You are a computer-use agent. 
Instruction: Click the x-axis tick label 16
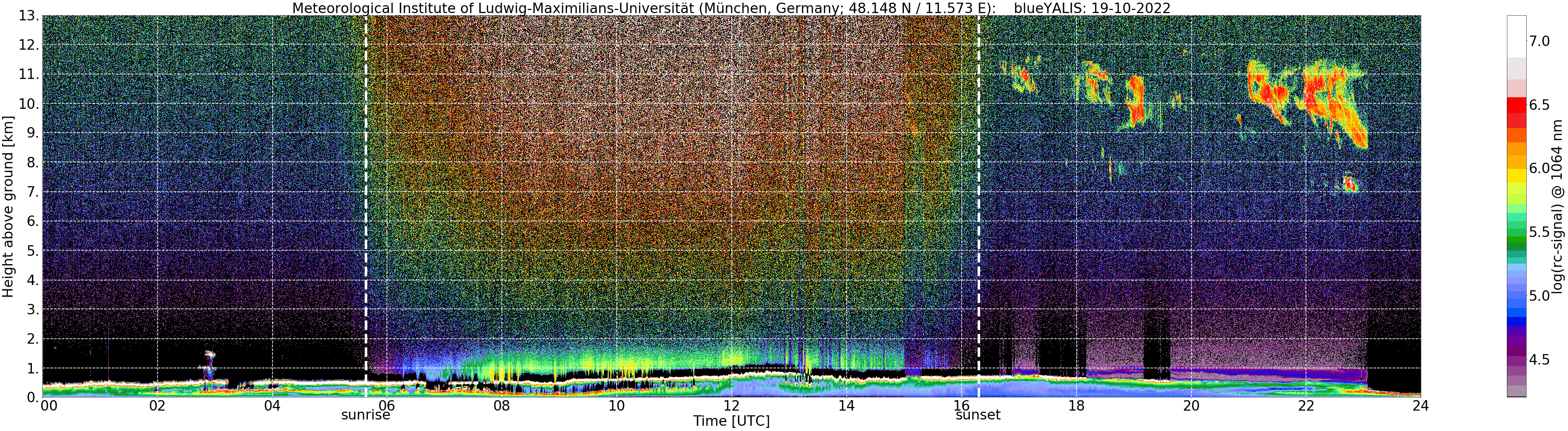pyautogui.click(x=961, y=405)
